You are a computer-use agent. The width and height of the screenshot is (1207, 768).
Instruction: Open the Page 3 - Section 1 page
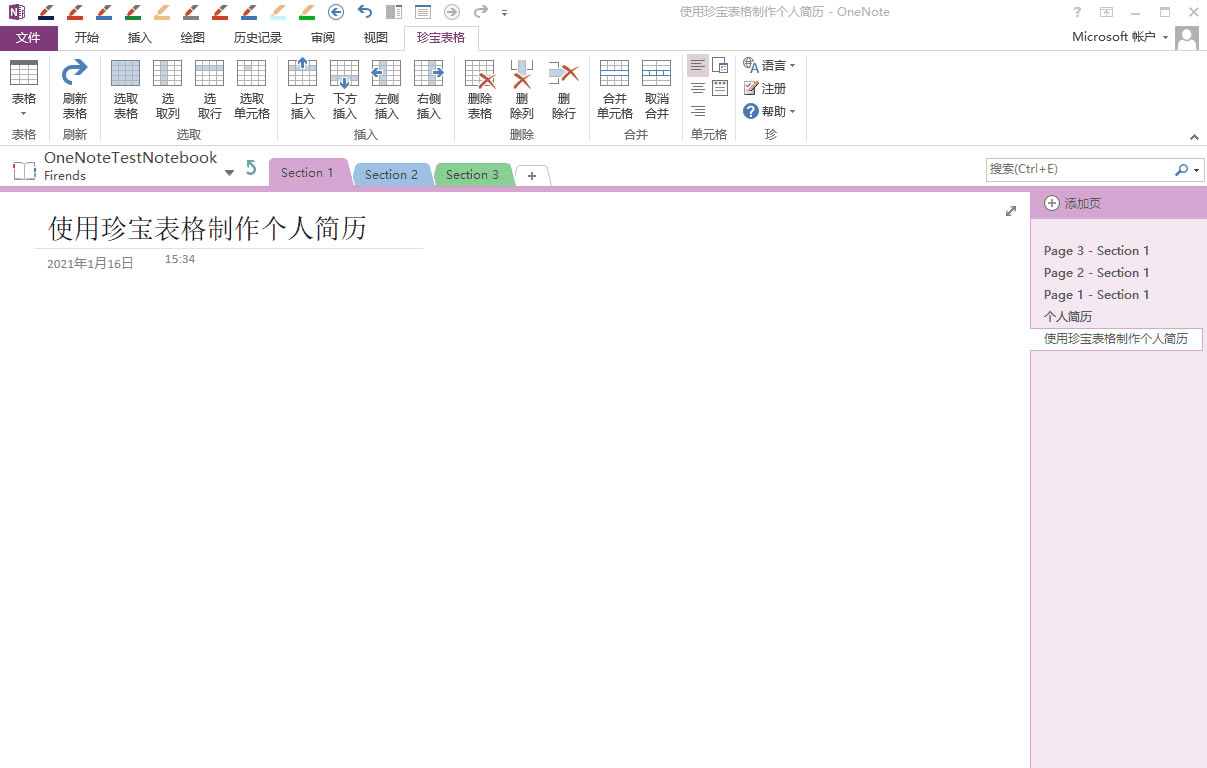[x=1095, y=250]
